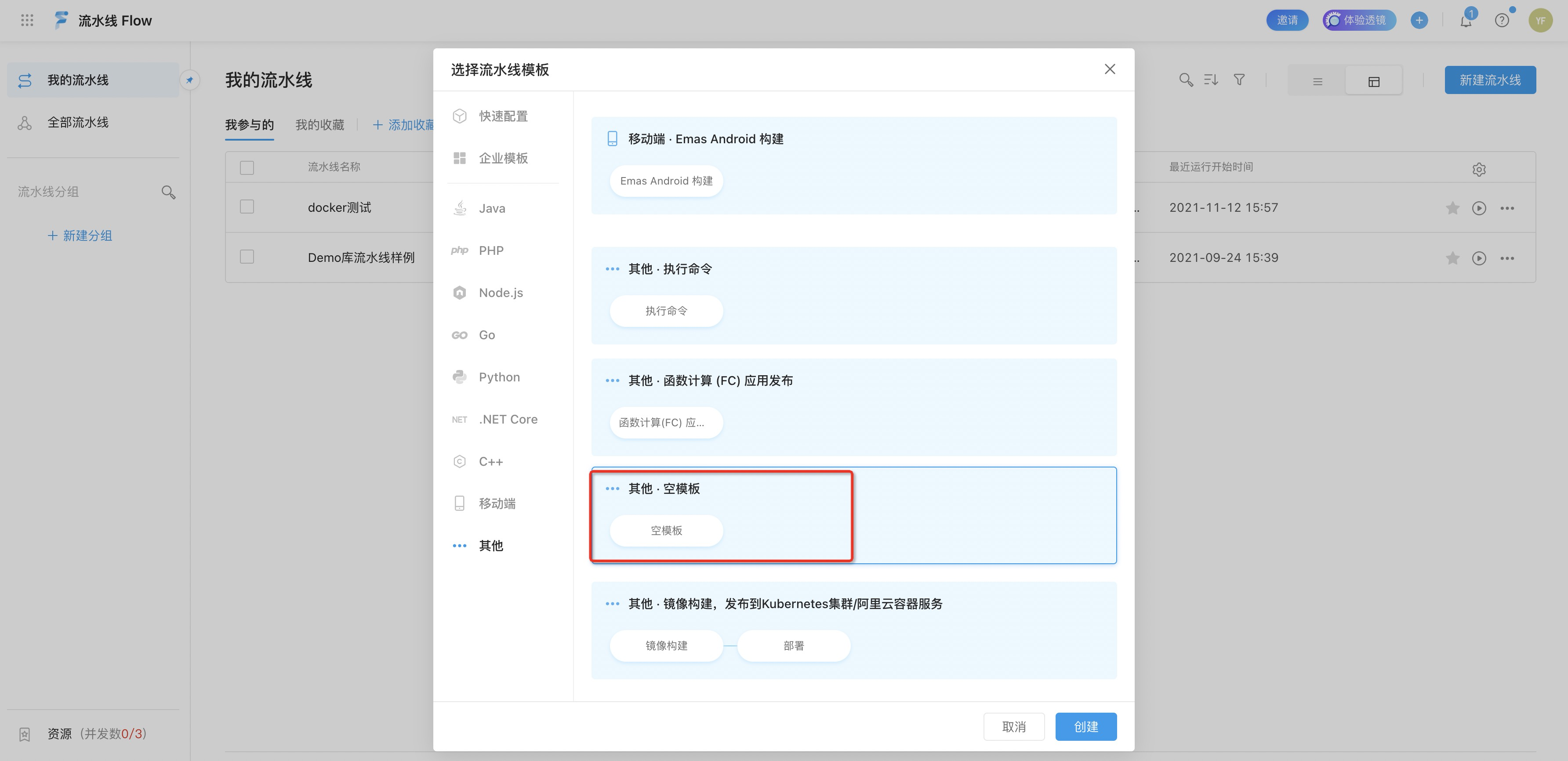Image resolution: width=1568 pixels, height=761 pixels.
Task: Click the 创建 button
Action: point(1085,726)
